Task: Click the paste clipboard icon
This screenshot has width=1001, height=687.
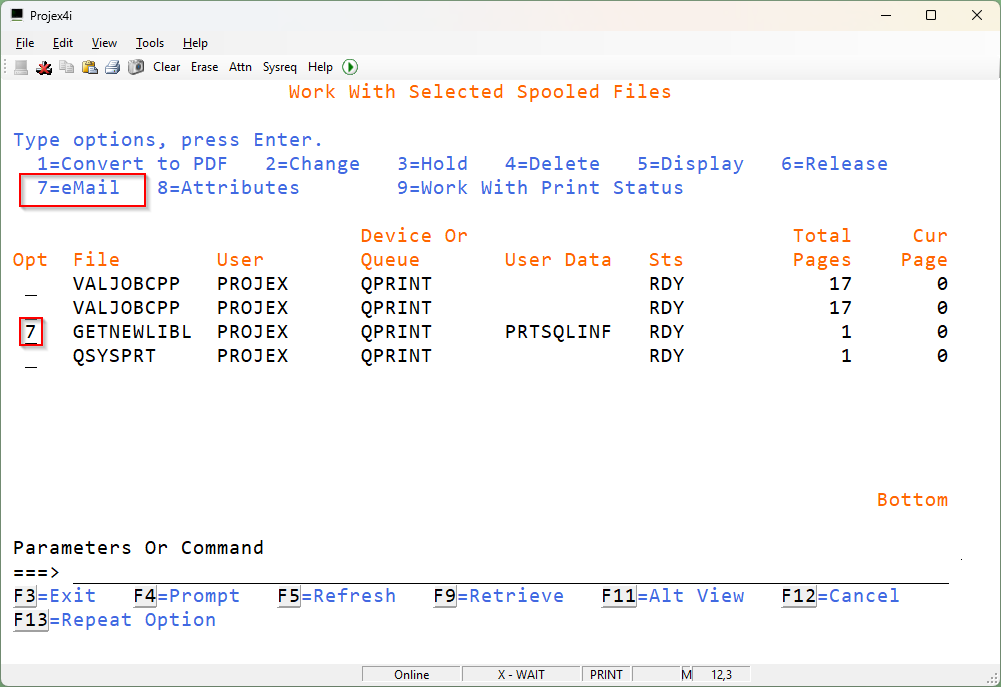Action: pyautogui.click(x=89, y=67)
